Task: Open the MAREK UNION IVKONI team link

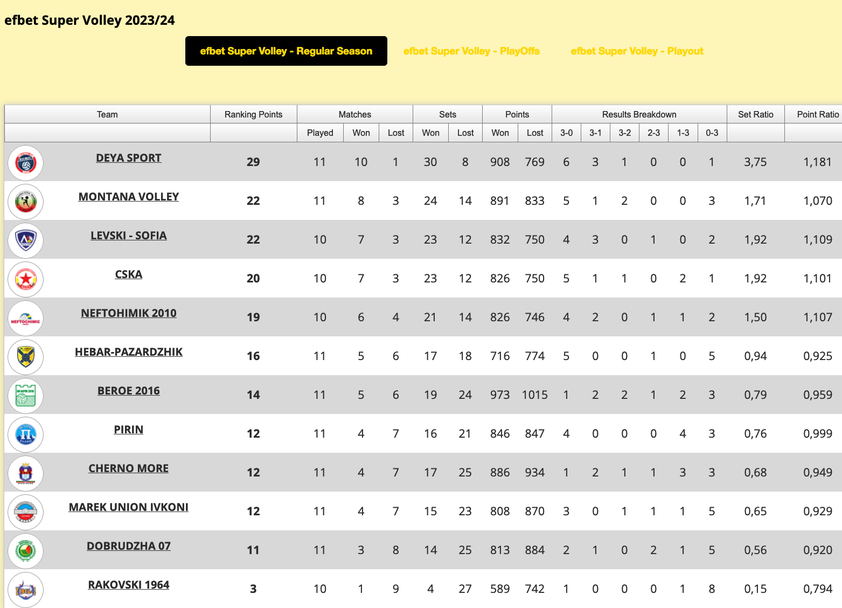Action: point(128,507)
